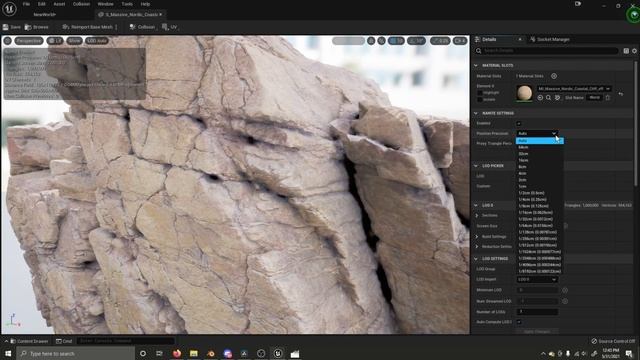The width and height of the screenshot is (640, 360).
Task: Save the static mesh asset
Action: coord(12,27)
